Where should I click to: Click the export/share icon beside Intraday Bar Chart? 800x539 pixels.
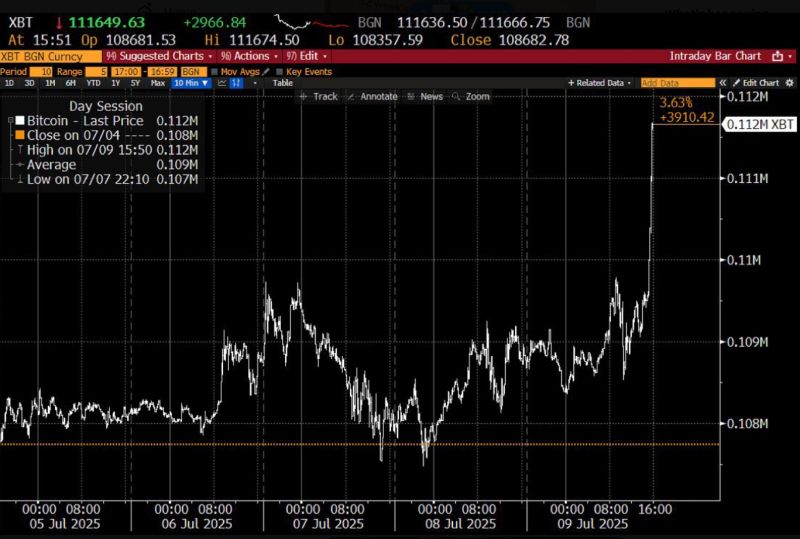tap(776, 57)
